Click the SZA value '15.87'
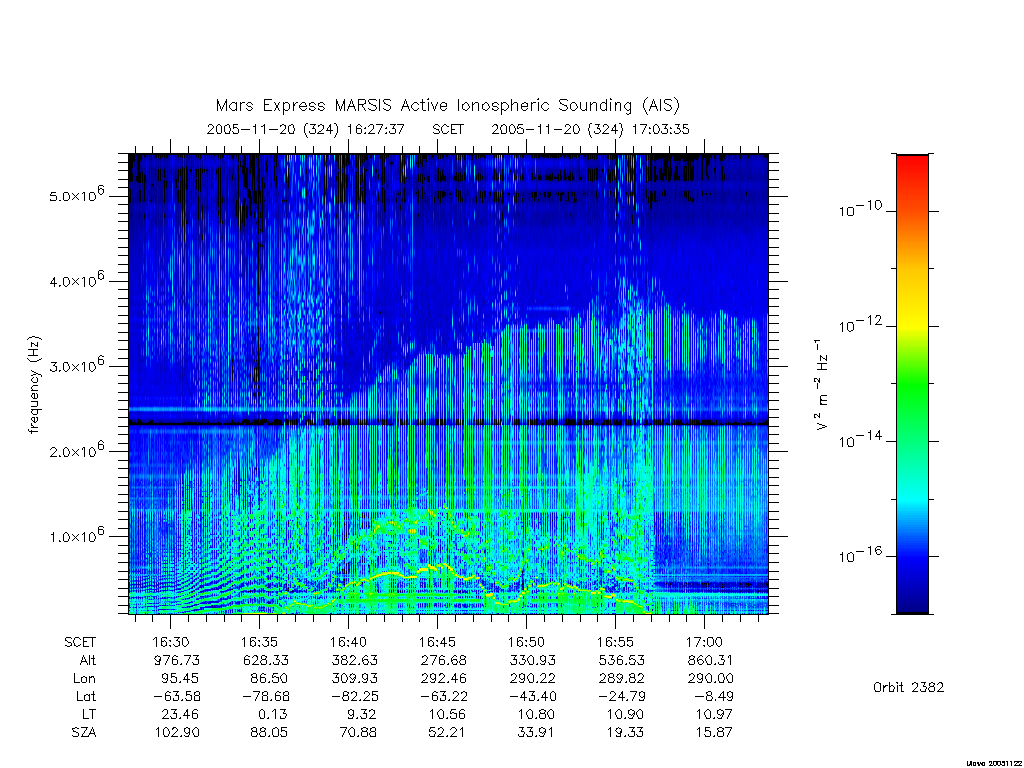Image resolution: width=1024 pixels, height=768 pixels. 714,733
